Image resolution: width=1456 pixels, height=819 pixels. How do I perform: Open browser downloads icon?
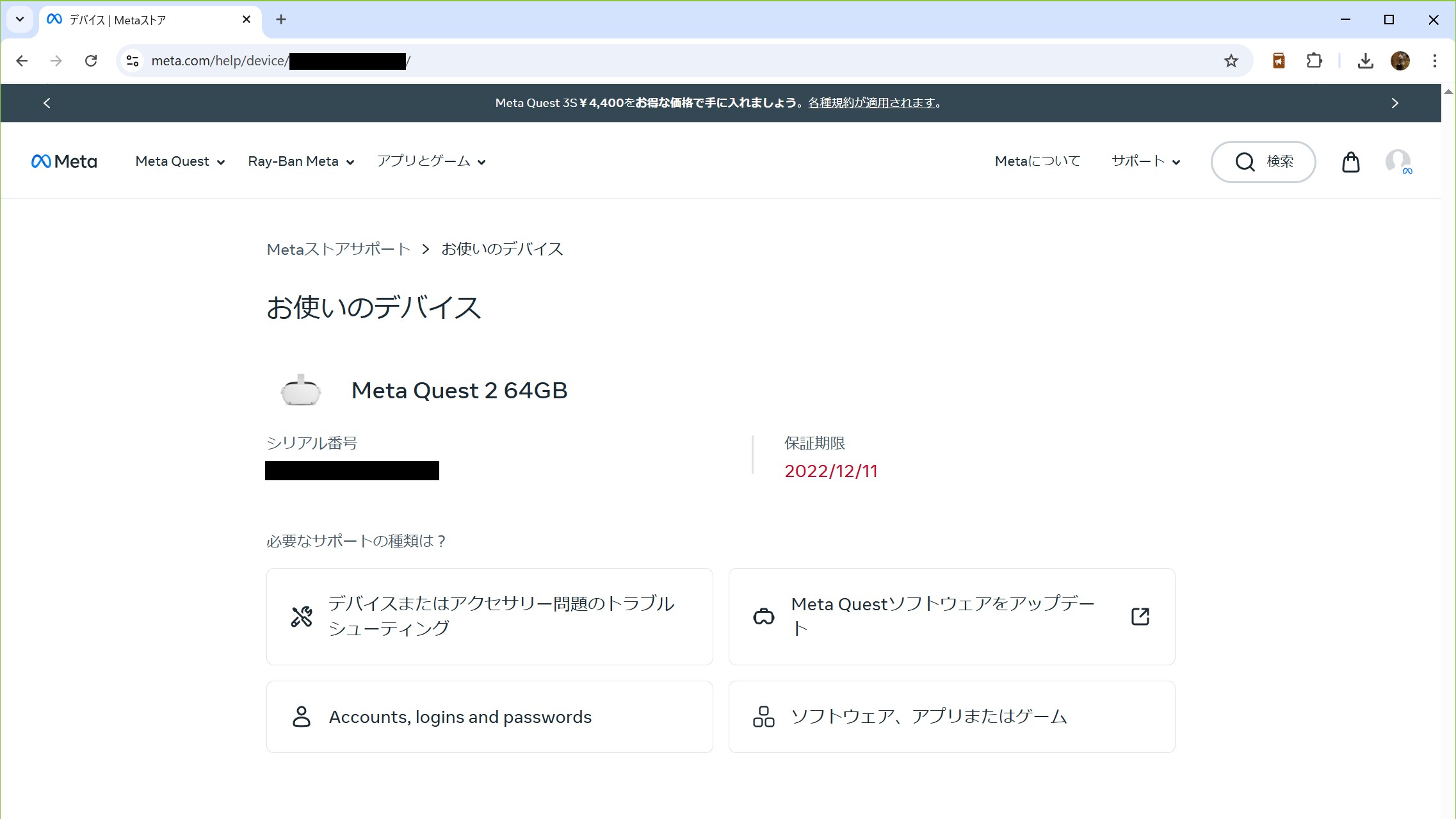tap(1365, 61)
